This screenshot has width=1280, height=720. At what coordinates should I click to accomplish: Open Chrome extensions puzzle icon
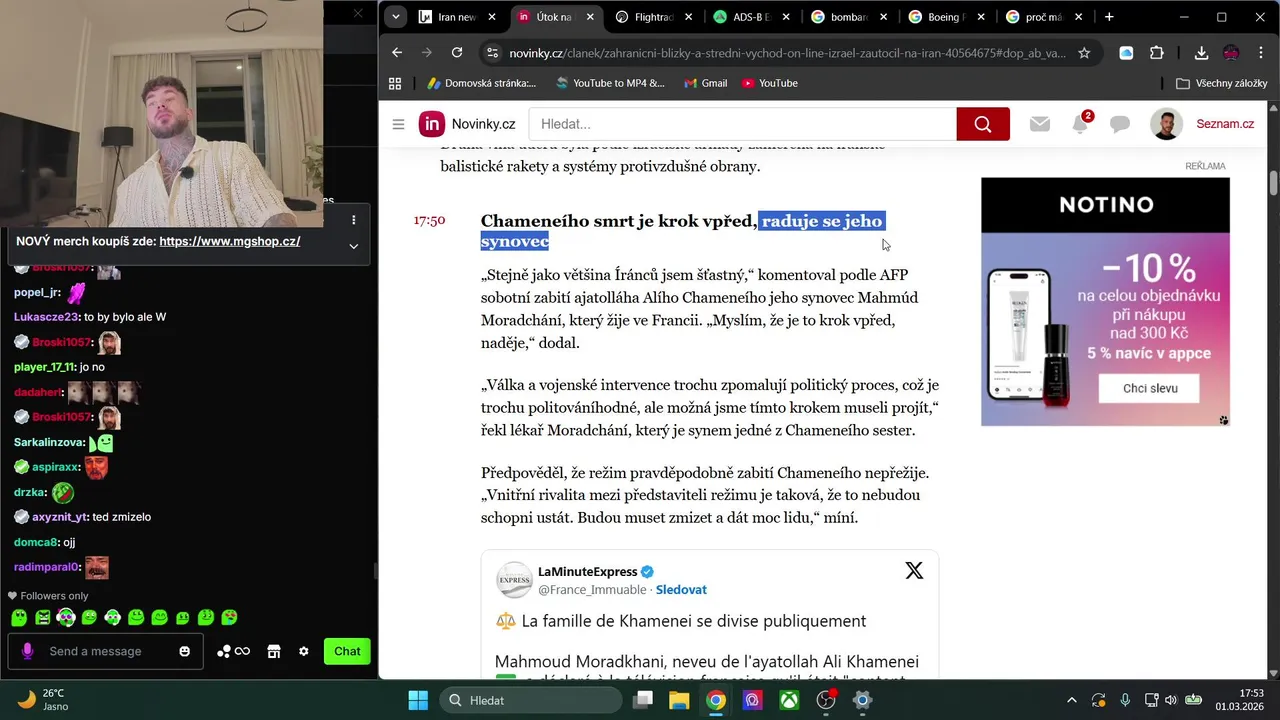point(1157,53)
